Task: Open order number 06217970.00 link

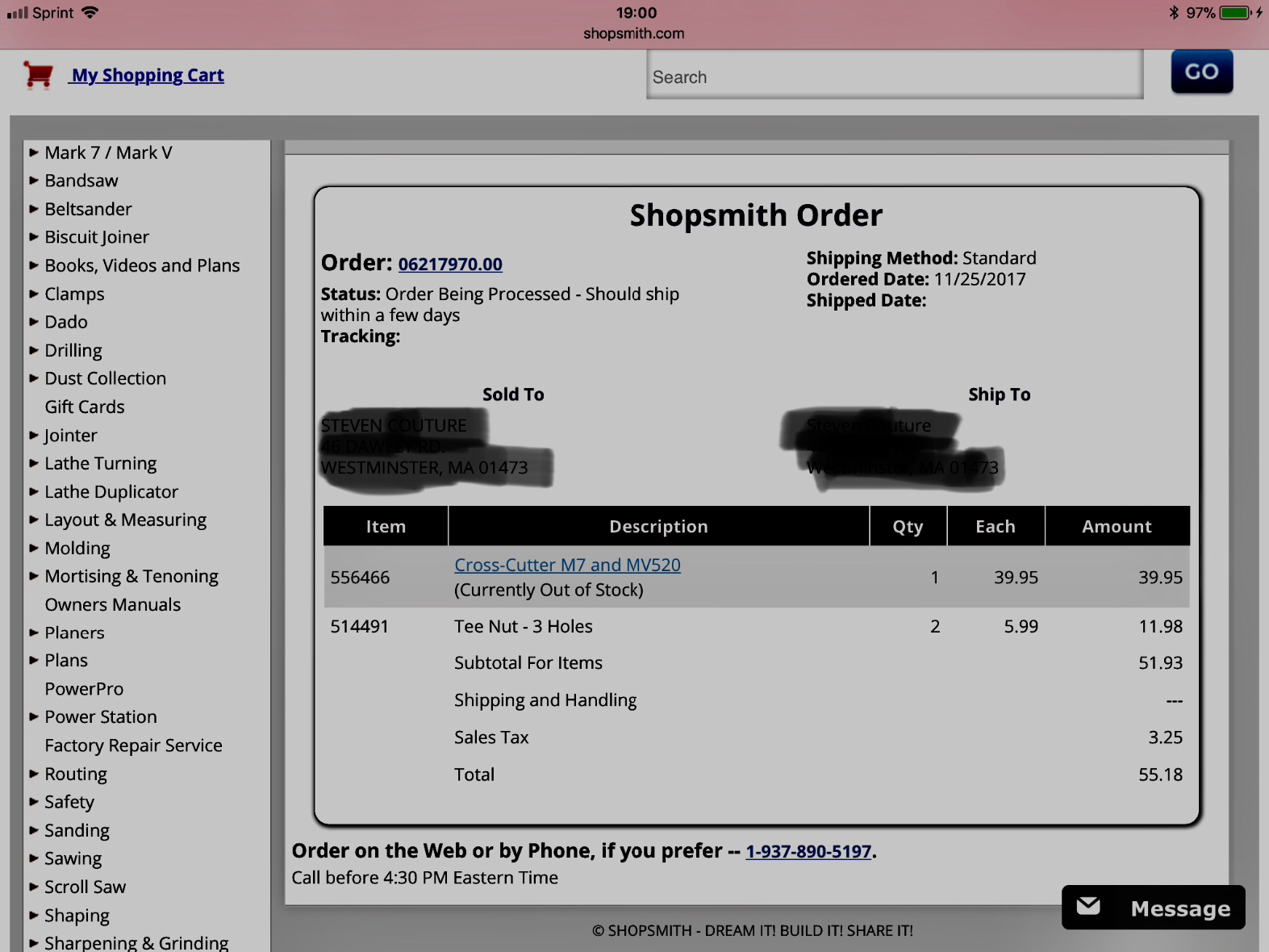Action: pos(450,264)
